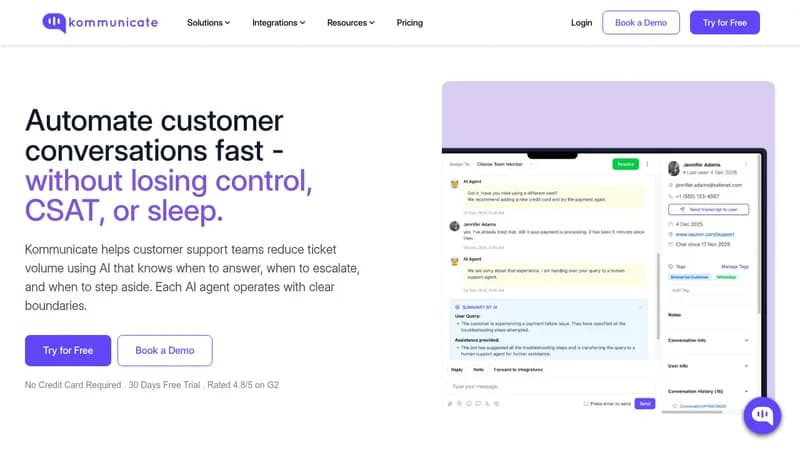Click the Summary by AI icon
Image resolution: width=800 pixels, height=450 pixels.
point(457,307)
